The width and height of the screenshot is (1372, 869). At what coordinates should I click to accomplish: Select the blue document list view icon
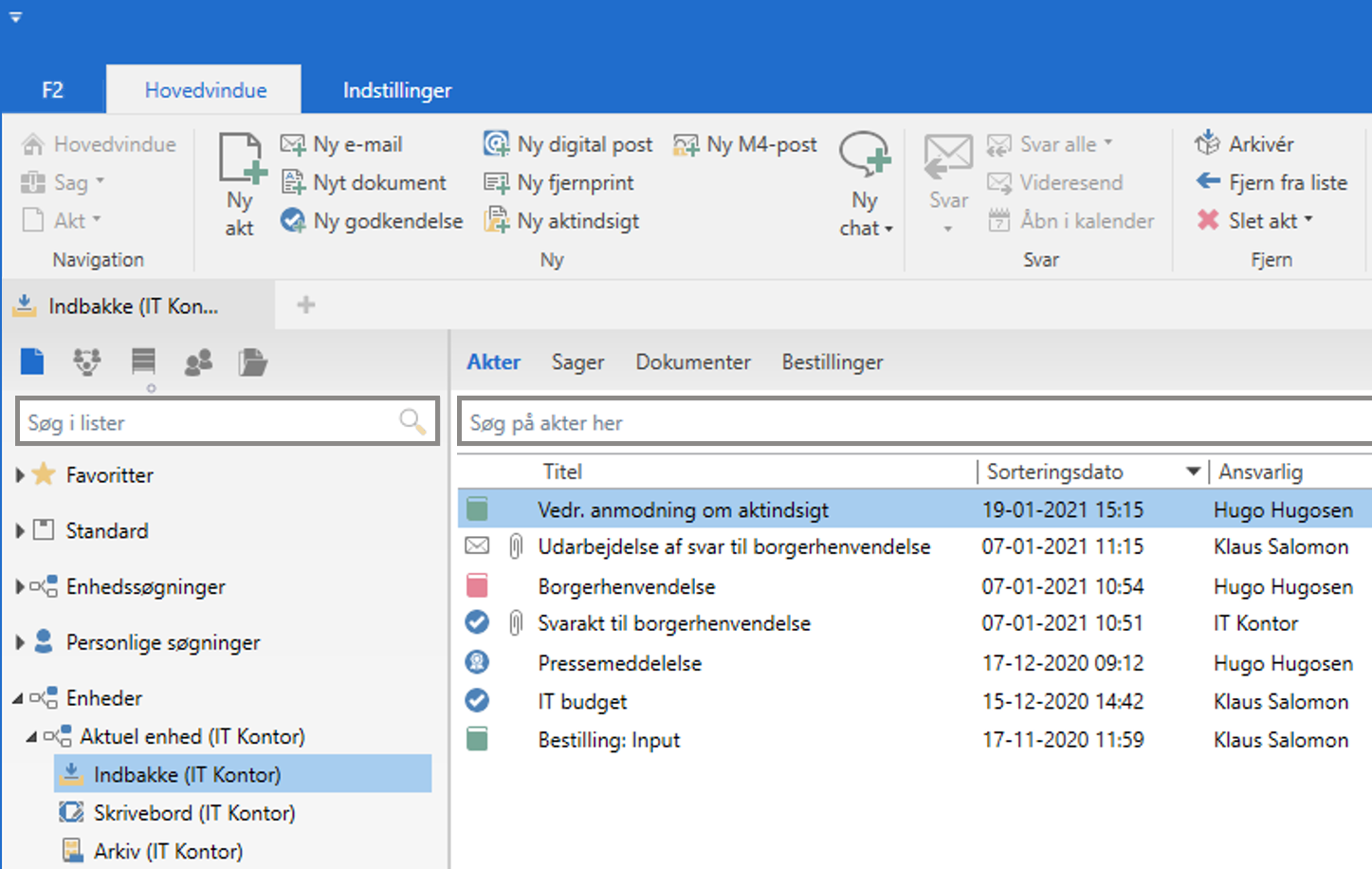point(32,361)
